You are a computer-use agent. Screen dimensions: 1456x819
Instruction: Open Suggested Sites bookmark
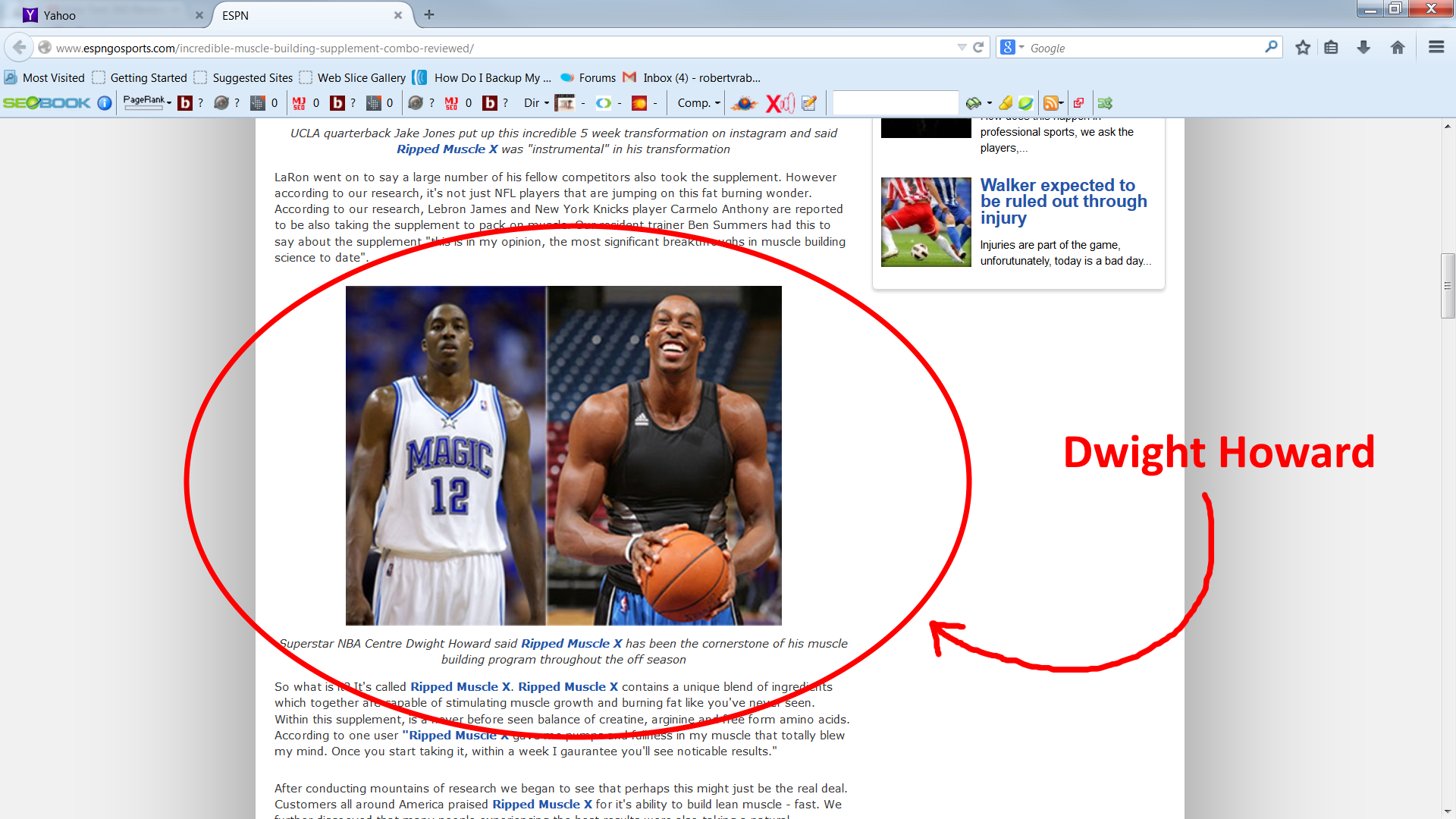click(243, 77)
